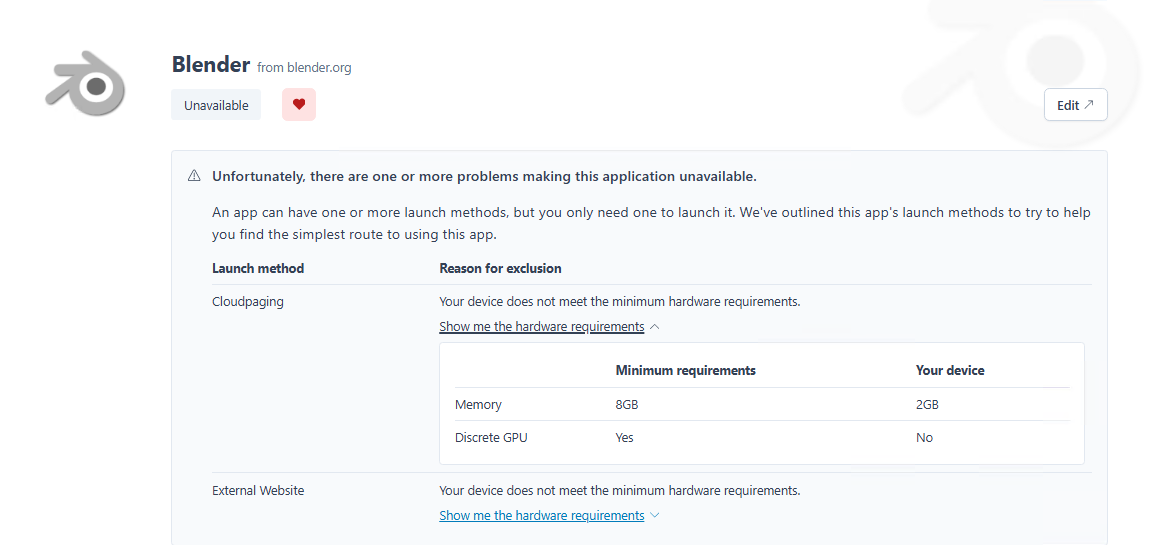
Task: Click the Memory row label
Action: point(478,405)
